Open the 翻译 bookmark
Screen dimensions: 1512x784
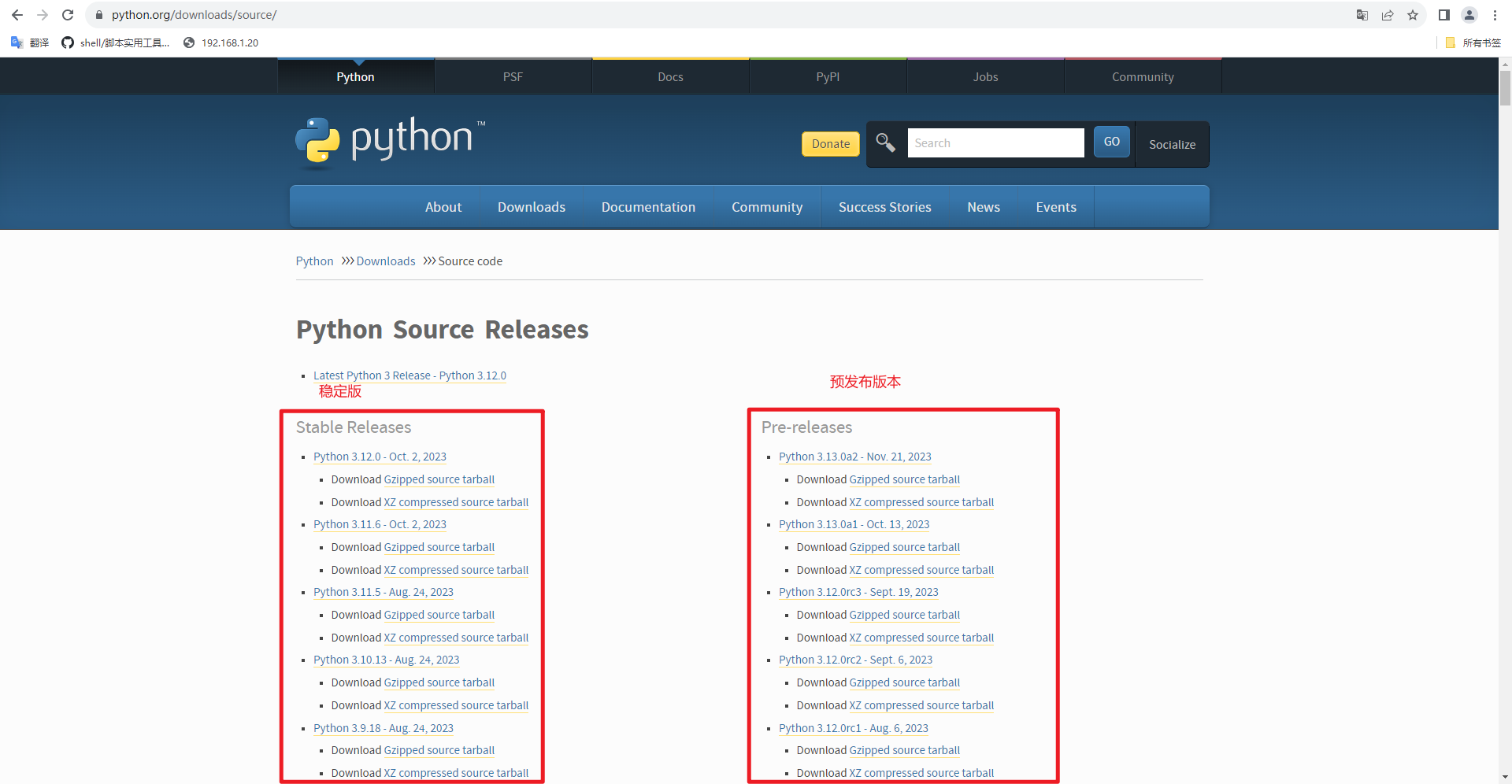click(x=30, y=43)
